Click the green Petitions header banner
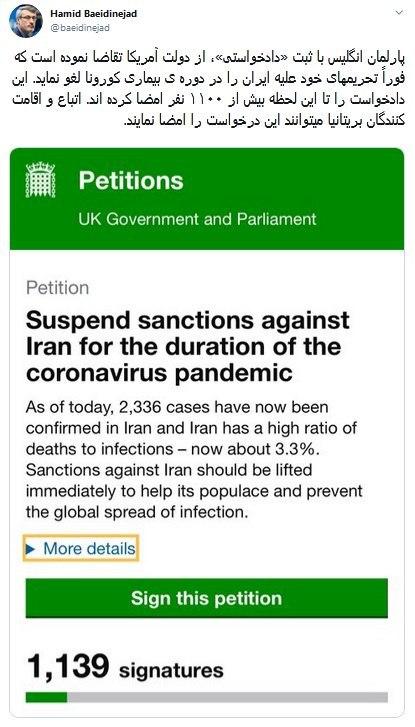This screenshot has height=727, width=415. (x=207, y=198)
